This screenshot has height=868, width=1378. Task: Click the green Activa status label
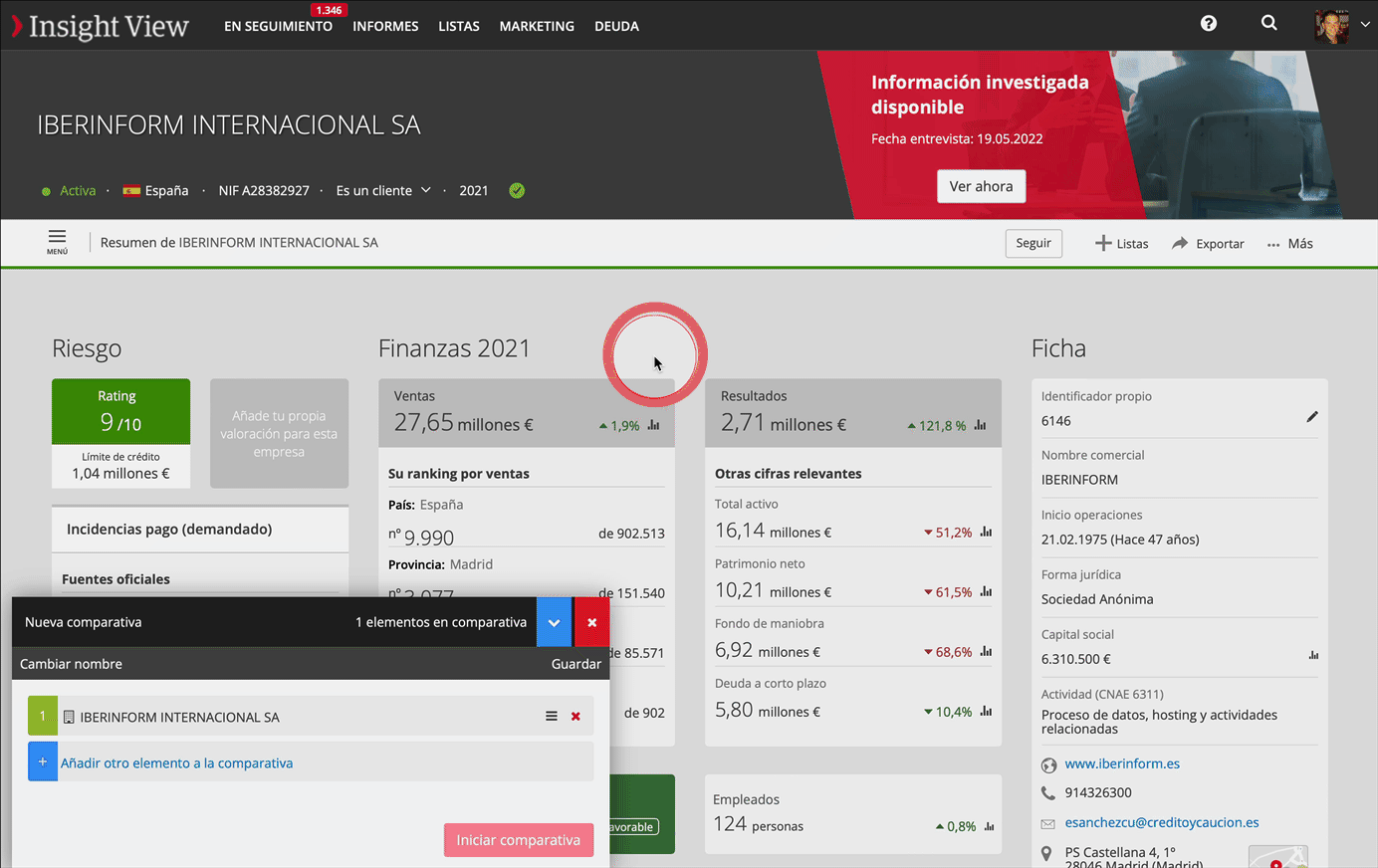coord(78,190)
